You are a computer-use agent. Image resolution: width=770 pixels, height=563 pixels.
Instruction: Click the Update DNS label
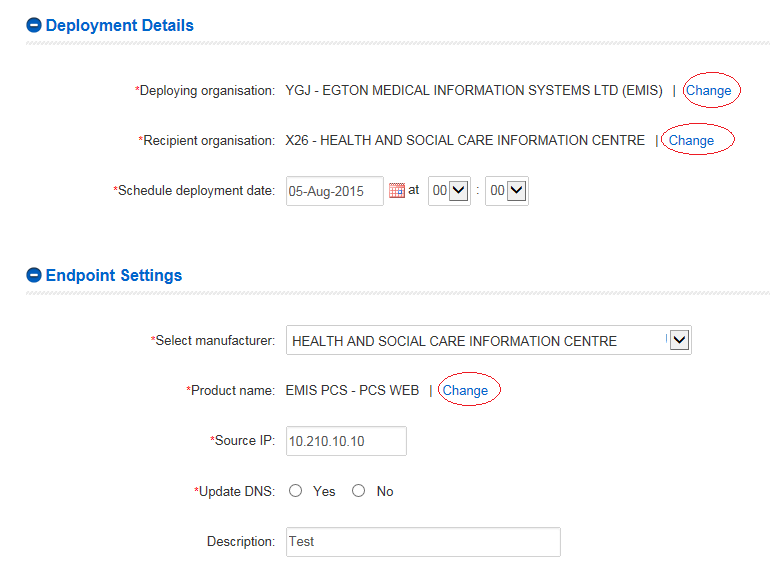click(x=234, y=491)
